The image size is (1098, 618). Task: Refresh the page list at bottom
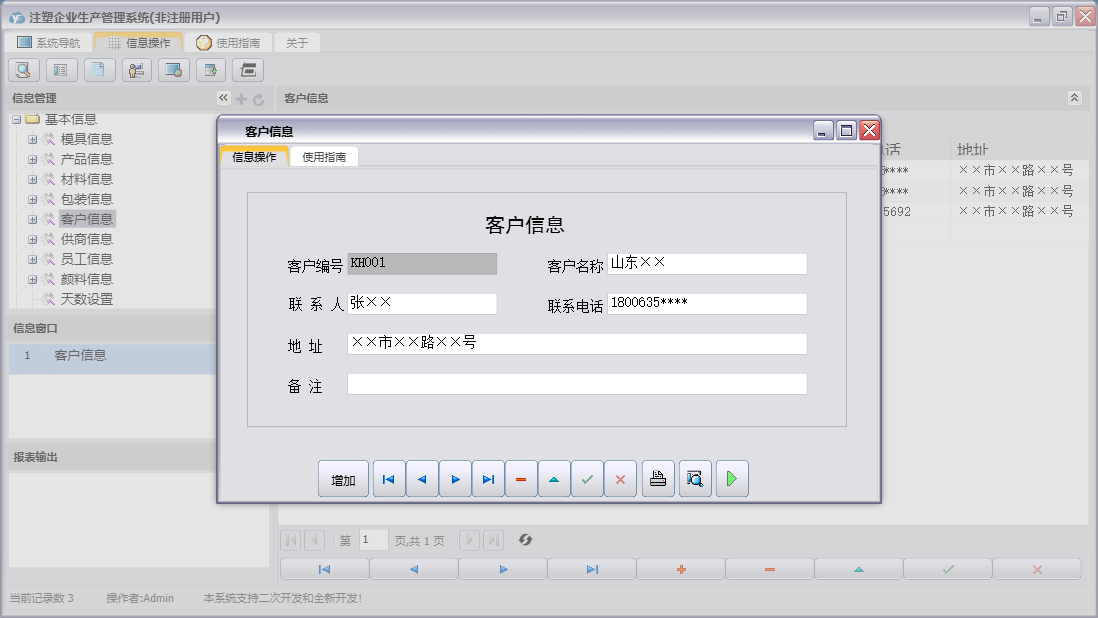tap(525, 540)
